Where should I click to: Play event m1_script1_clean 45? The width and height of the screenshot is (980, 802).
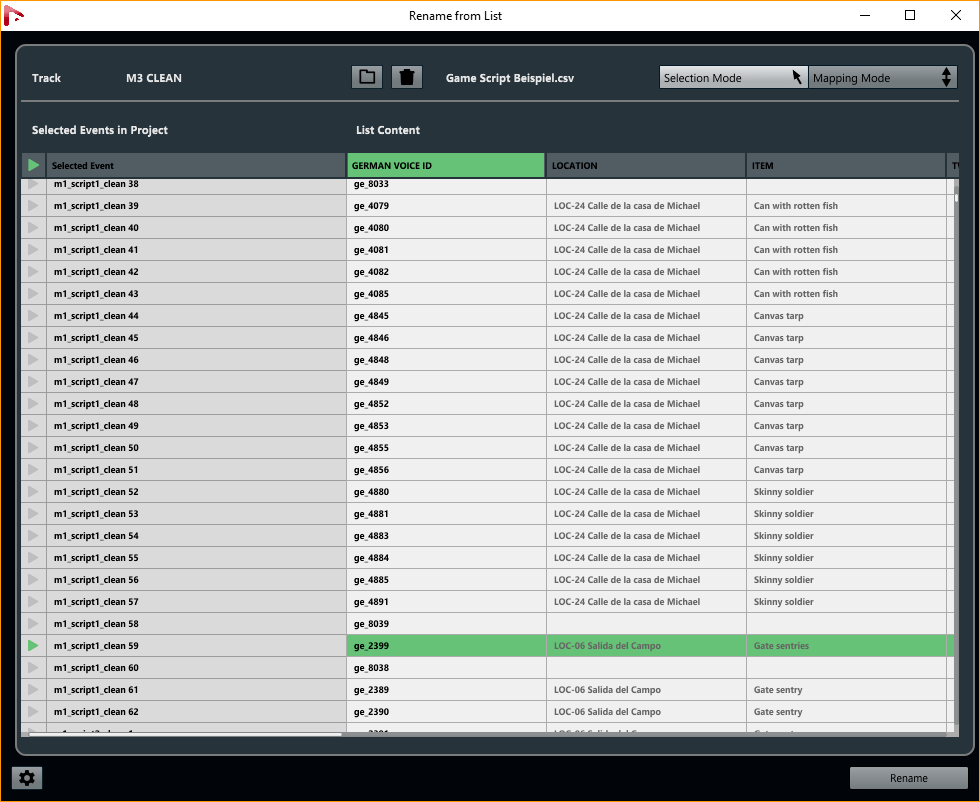coord(34,338)
